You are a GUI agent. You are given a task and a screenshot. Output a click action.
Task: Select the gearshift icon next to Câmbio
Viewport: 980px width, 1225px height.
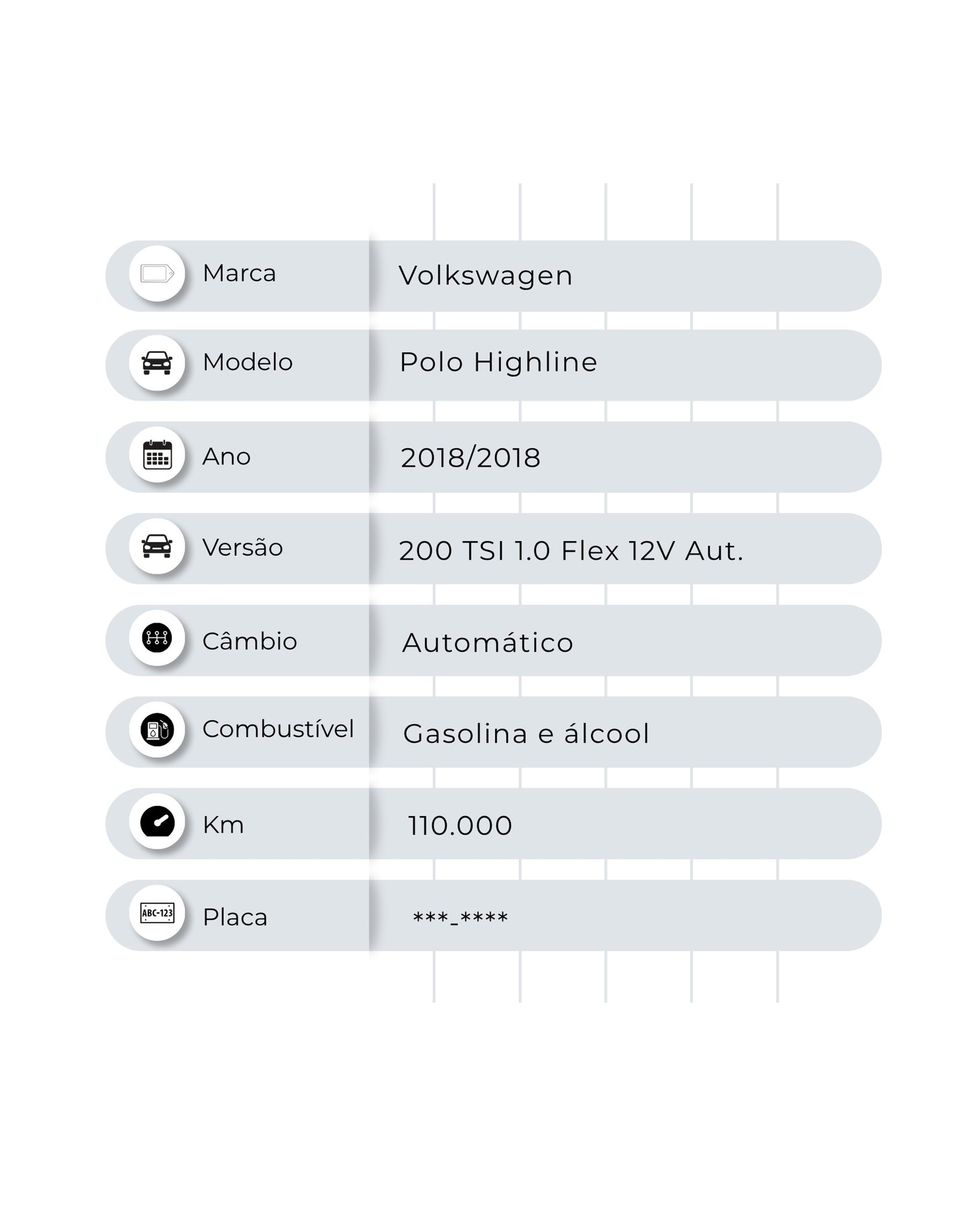(x=157, y=638)
